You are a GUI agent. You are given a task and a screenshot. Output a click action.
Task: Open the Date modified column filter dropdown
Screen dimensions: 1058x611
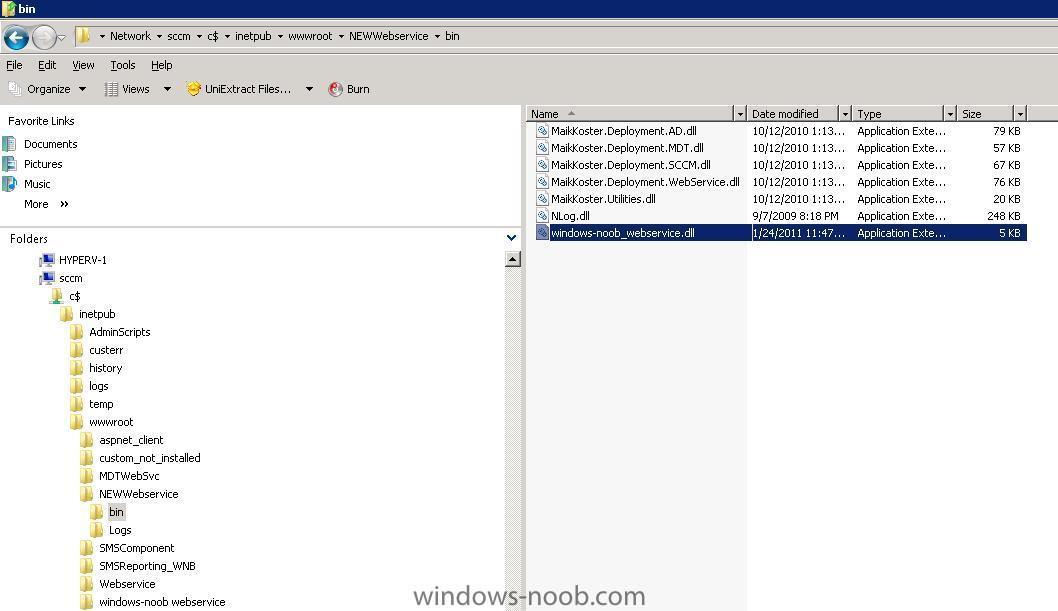point(845,114)
